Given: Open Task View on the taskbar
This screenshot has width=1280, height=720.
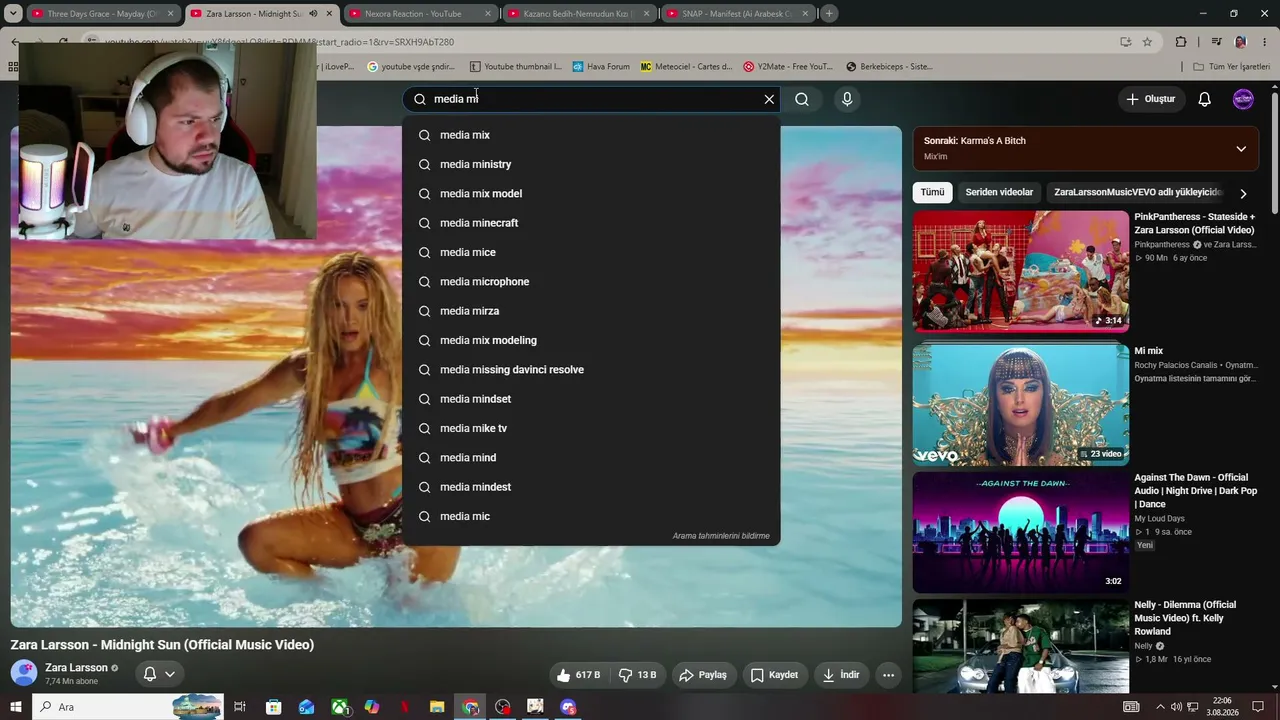Looking at the screenshot, I should point(240,707).
